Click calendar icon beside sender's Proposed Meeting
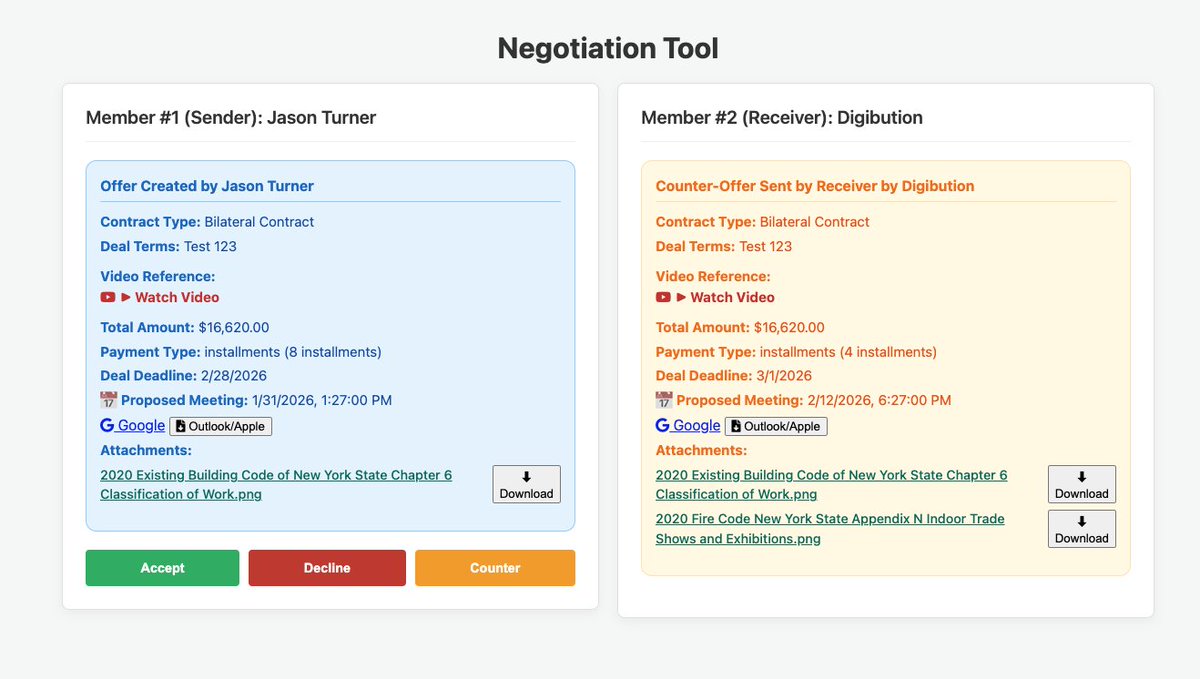The image size is (1200, 679). [109, 400]
